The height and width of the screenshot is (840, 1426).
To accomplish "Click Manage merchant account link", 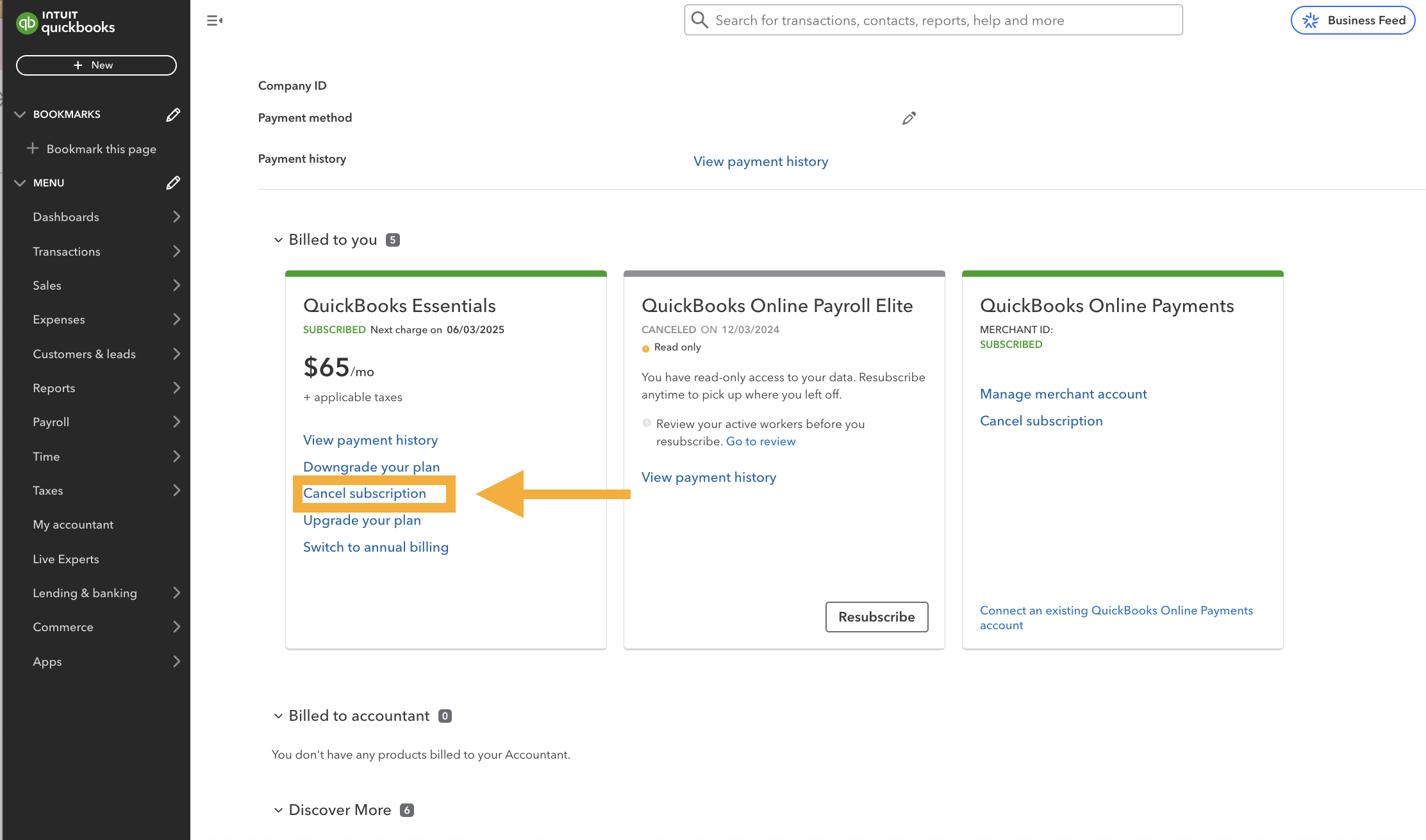I will 1064,394.
